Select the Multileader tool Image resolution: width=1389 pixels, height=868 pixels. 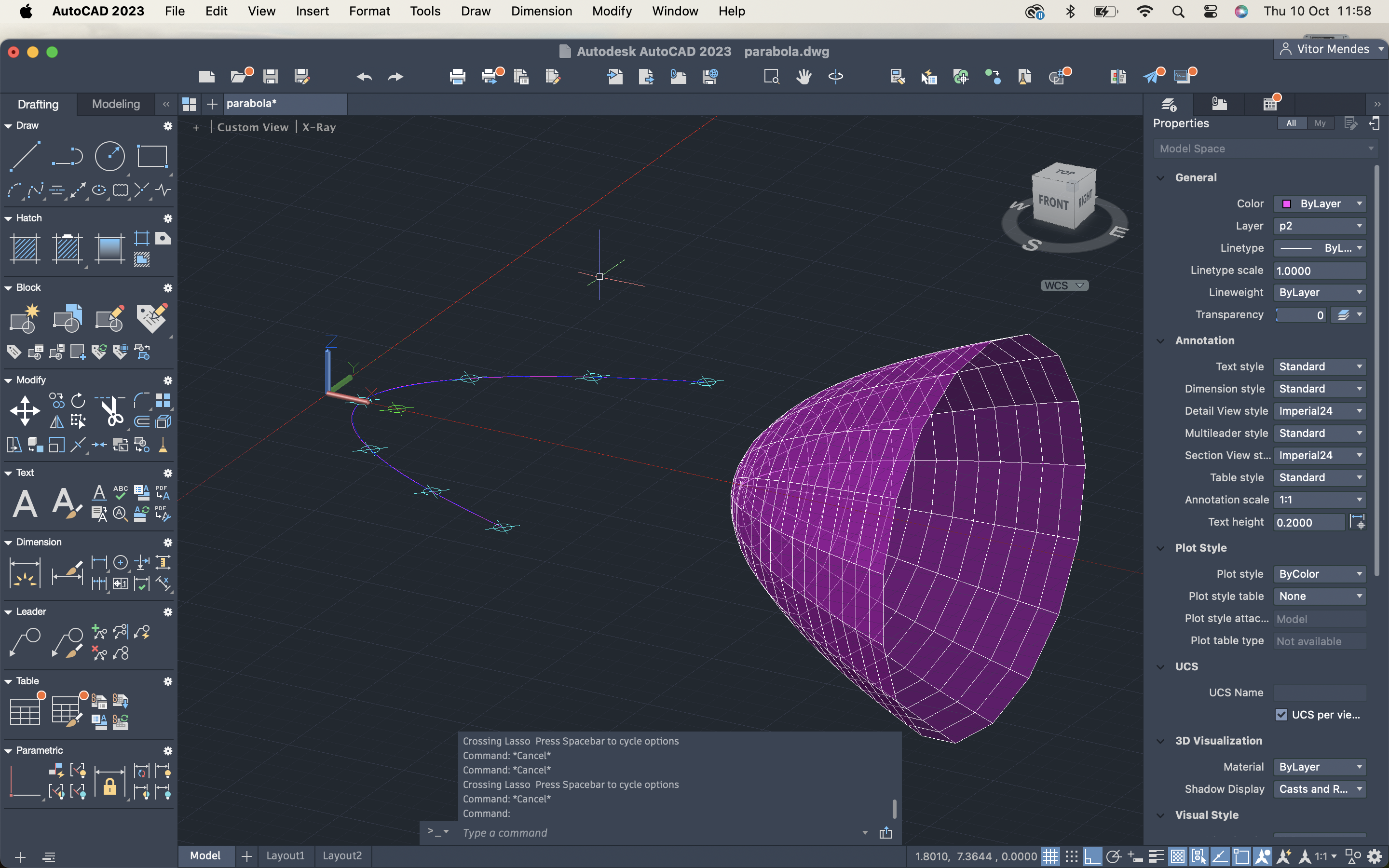click(25, 642)
